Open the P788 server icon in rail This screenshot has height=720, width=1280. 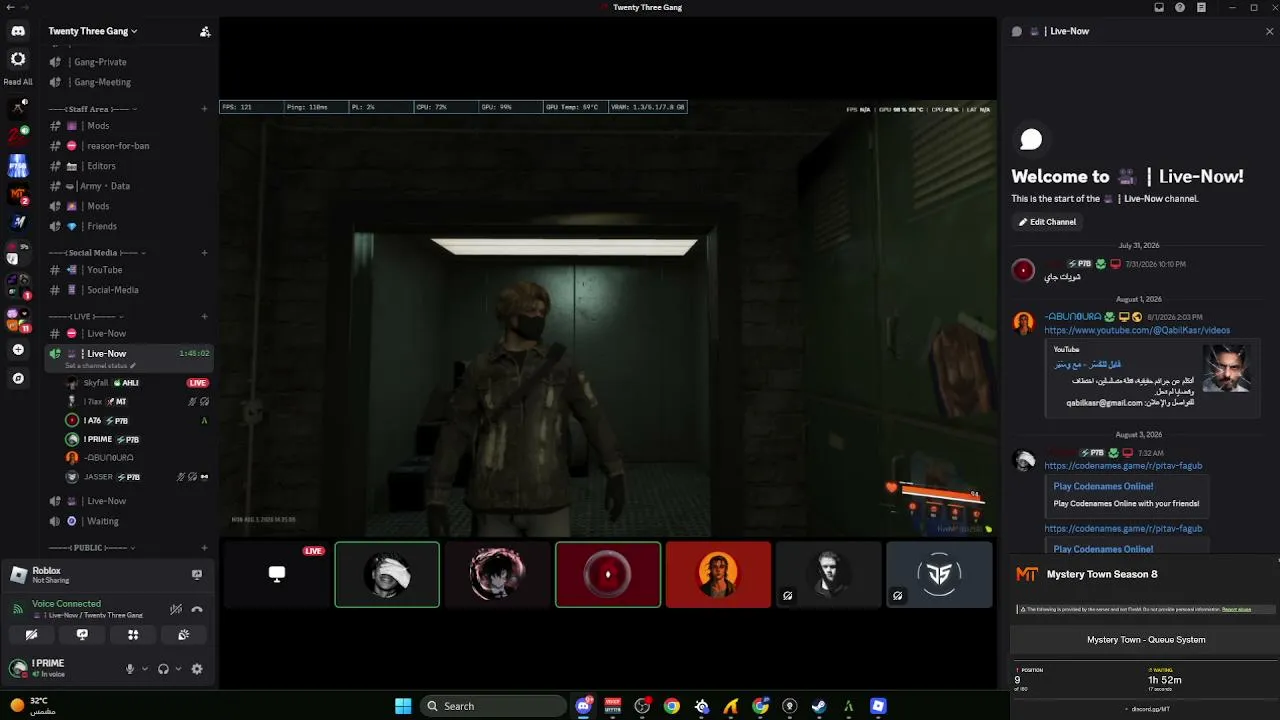coord(18,165)
